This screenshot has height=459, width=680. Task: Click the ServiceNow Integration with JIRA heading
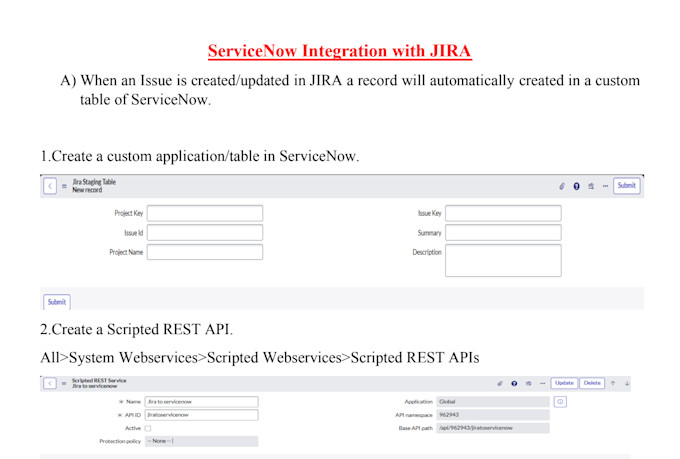(340, 51)
